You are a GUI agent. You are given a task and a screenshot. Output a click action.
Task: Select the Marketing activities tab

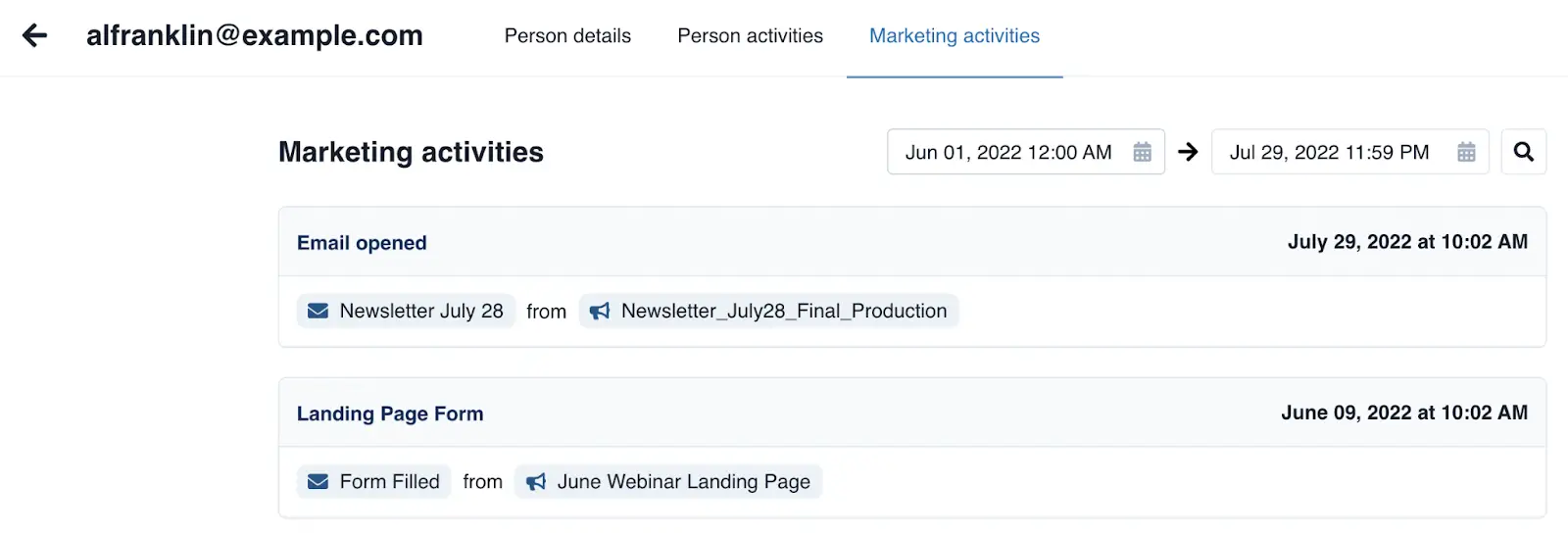[x=954, y=36]
